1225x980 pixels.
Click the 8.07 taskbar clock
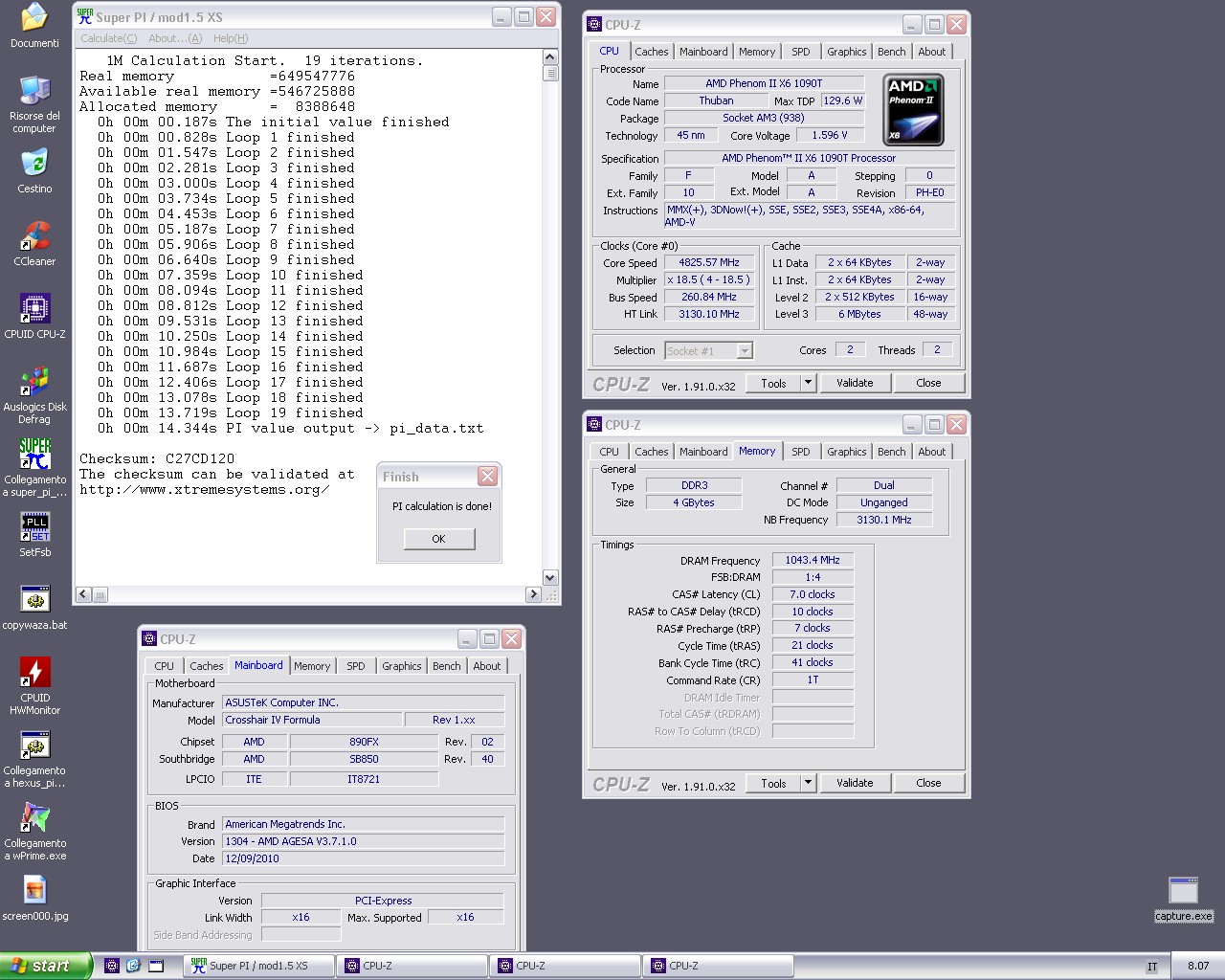[1197, 967]
